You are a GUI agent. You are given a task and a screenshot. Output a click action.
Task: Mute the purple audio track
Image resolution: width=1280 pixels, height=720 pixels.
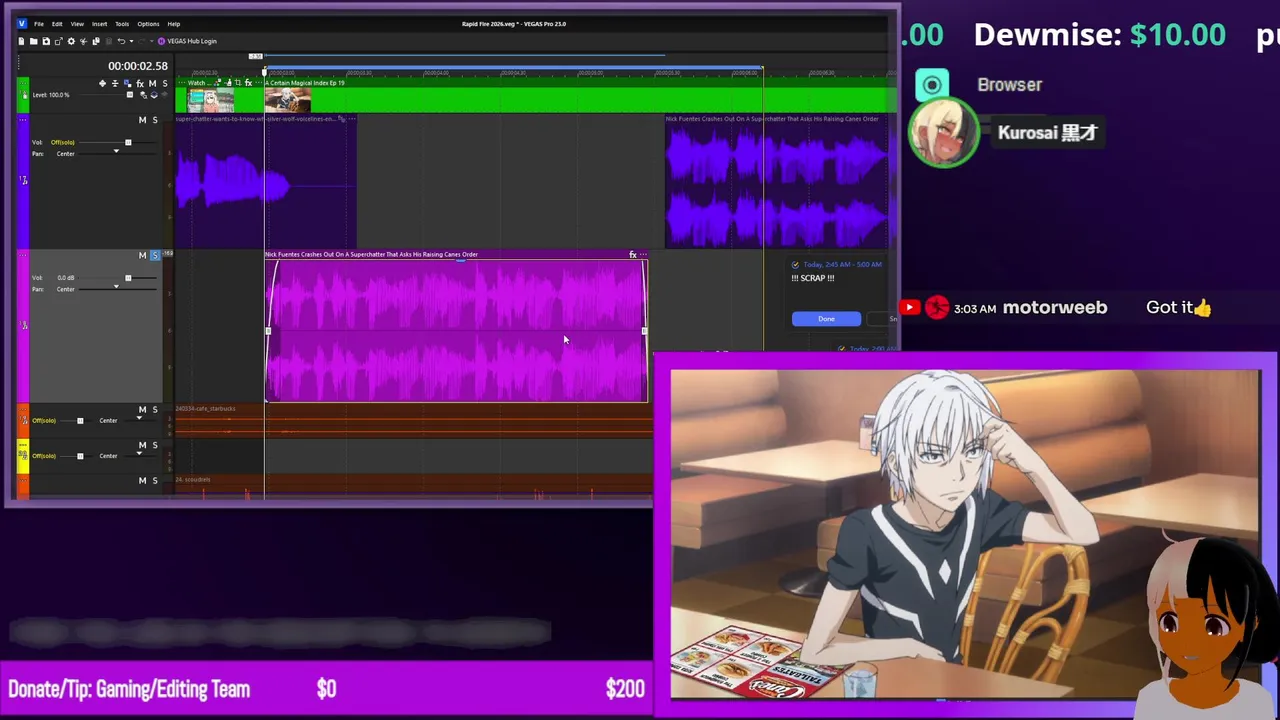(142, 120)
